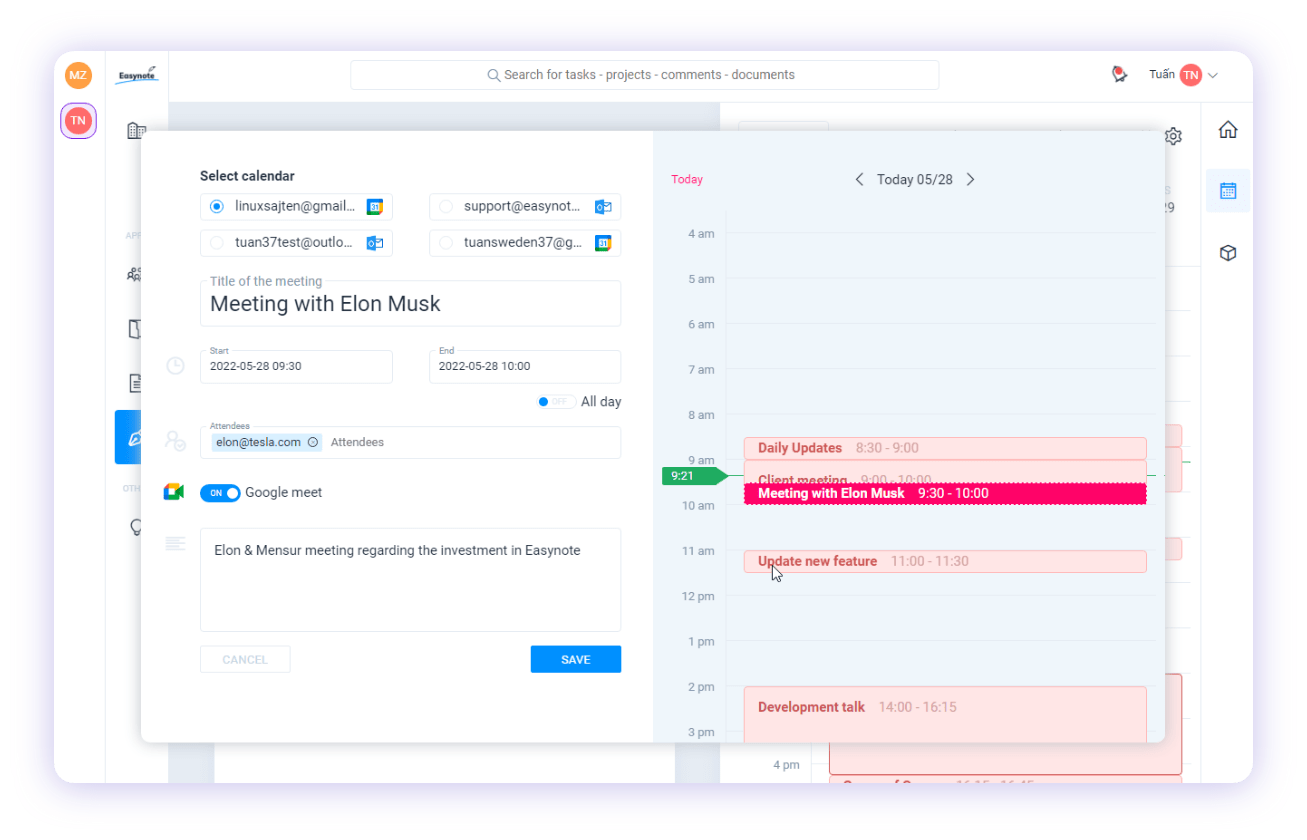Click the 12 pm time label
This screenshot has width=1307, height=840.
coord(699,597)
